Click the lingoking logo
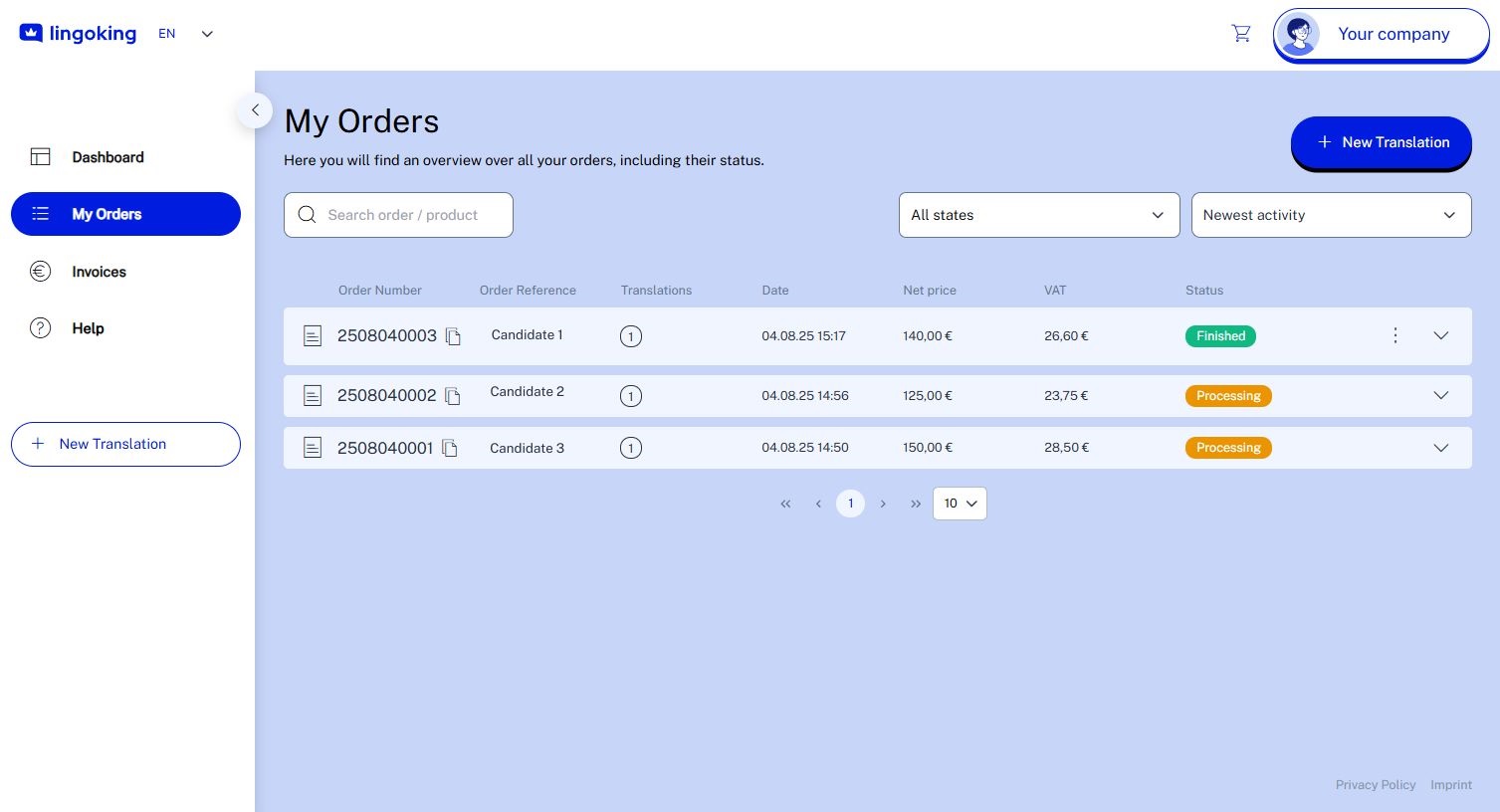This screenshot has width=1500, height=812. point(78,33)
